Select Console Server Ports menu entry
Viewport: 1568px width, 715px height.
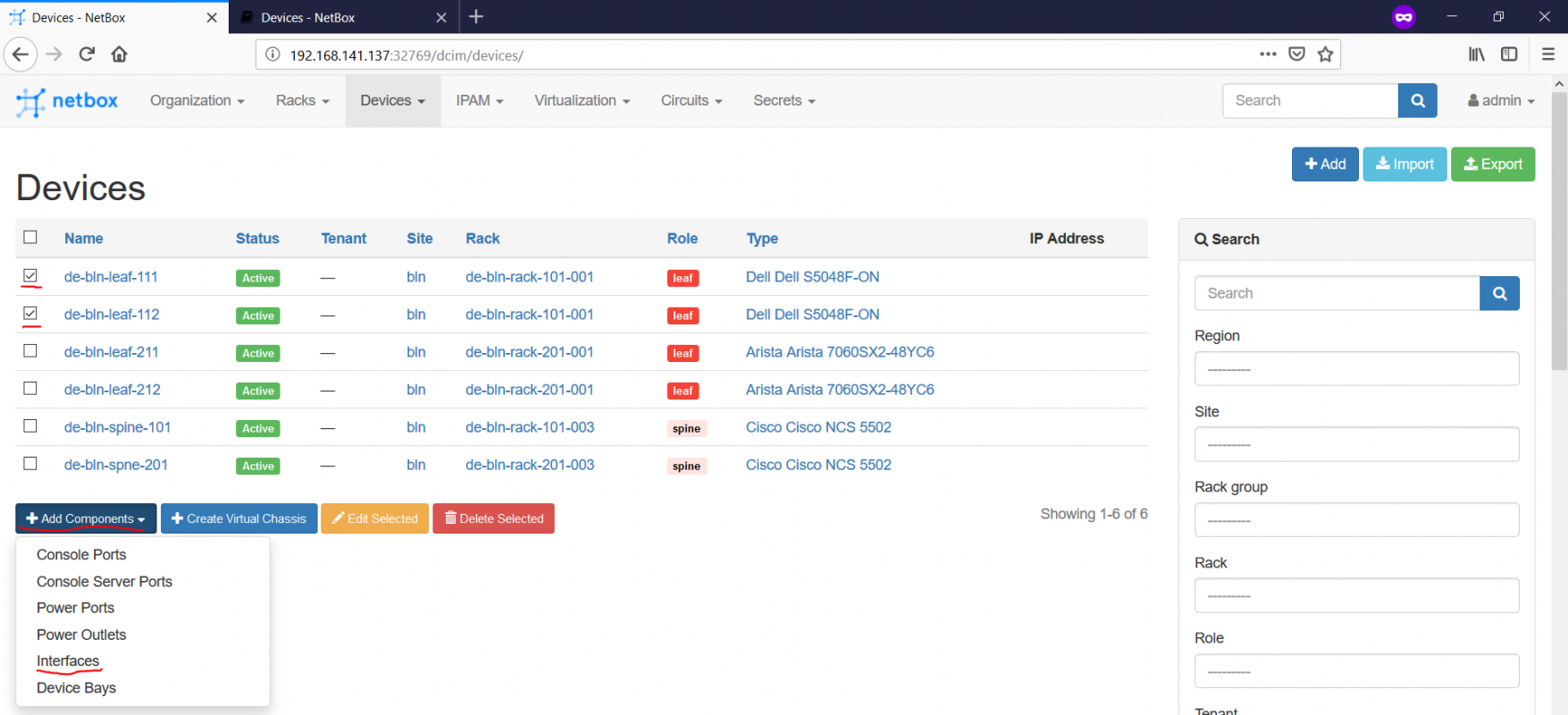(x=105, y=582)
